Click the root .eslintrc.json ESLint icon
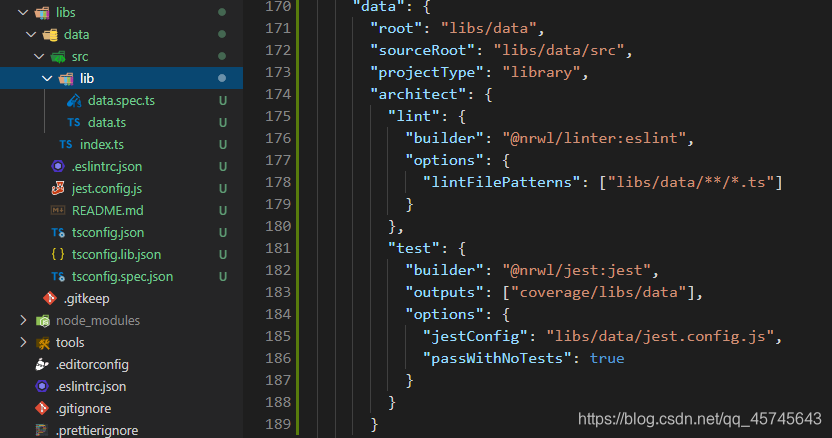This screenshot has height=438, width=832. 42,387
